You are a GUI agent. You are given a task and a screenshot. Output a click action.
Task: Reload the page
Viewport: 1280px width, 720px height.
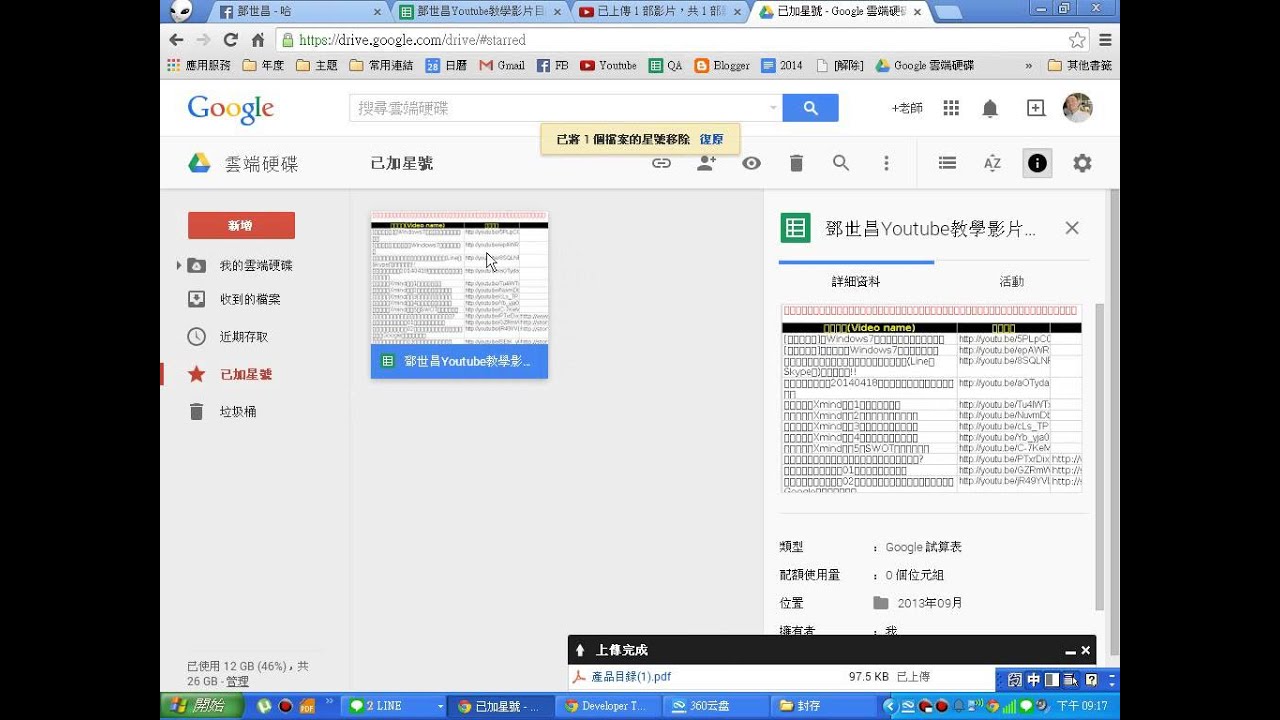(230, 40)
